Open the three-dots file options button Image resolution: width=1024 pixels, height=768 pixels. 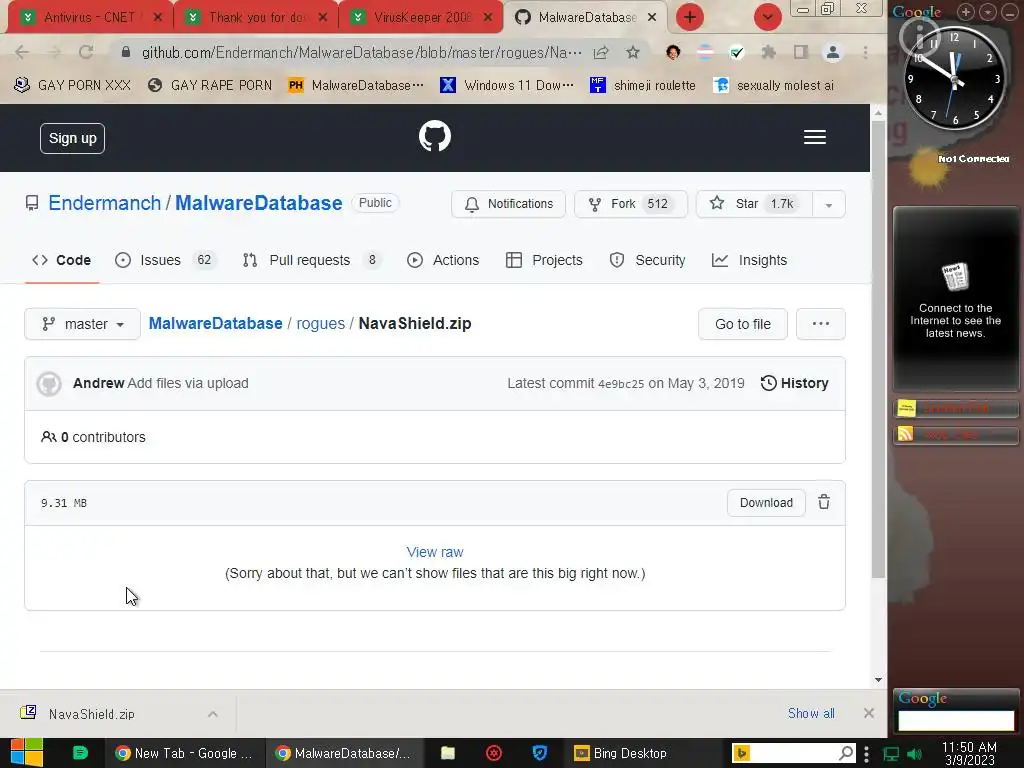(821, 324)
